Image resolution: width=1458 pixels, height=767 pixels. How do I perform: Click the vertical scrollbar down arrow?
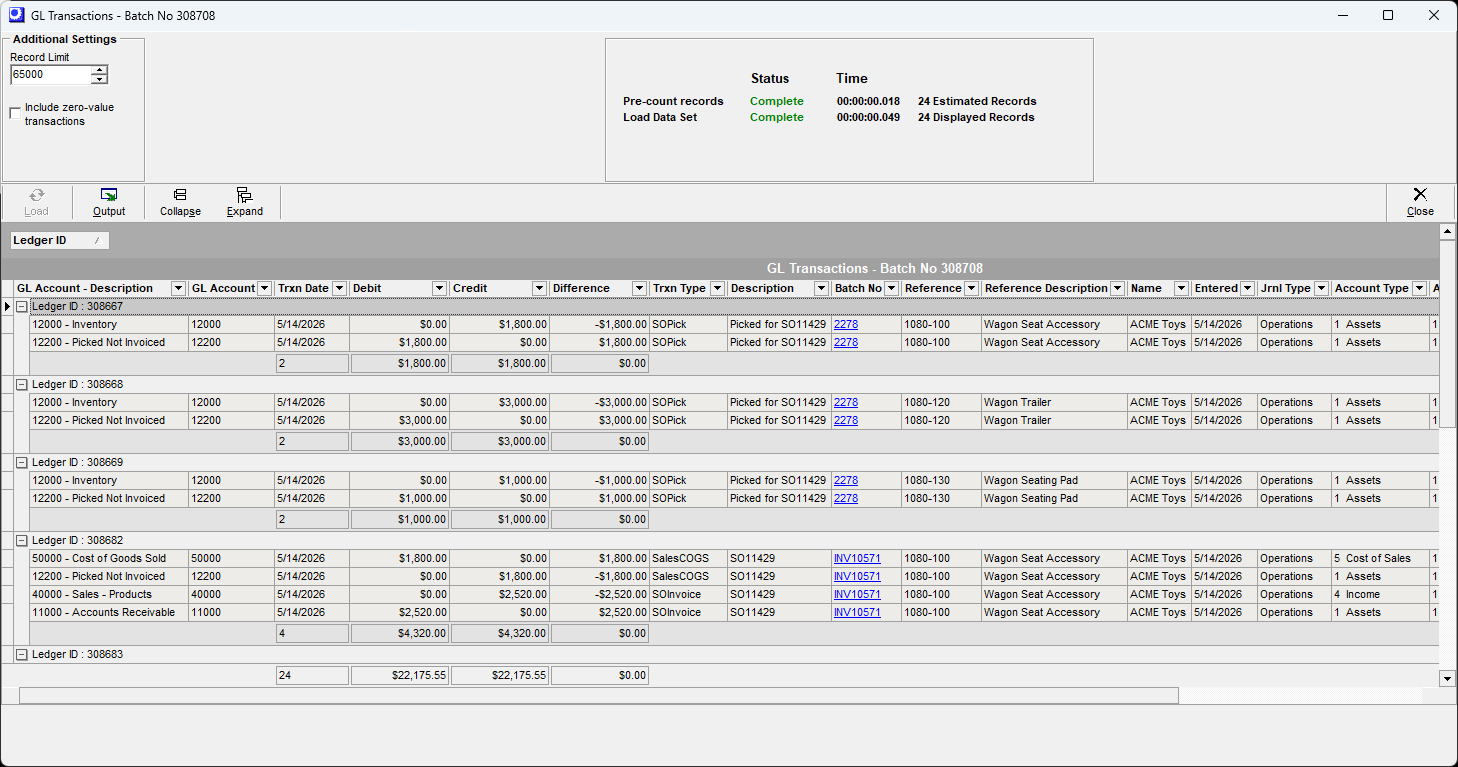[x=1446, y=678]
